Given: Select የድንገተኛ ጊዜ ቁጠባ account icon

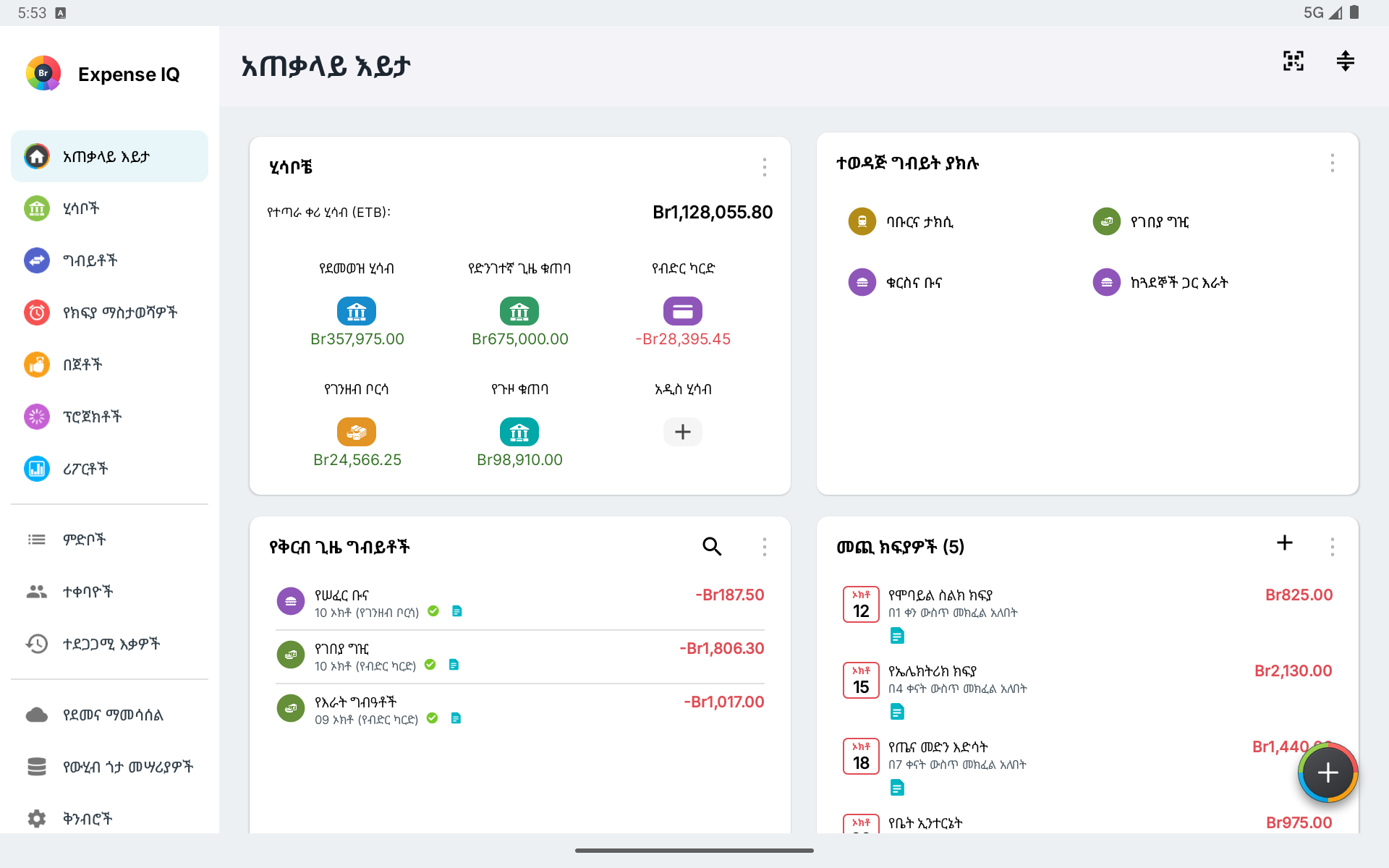Looking at the screenshot, I should (519, 311).
